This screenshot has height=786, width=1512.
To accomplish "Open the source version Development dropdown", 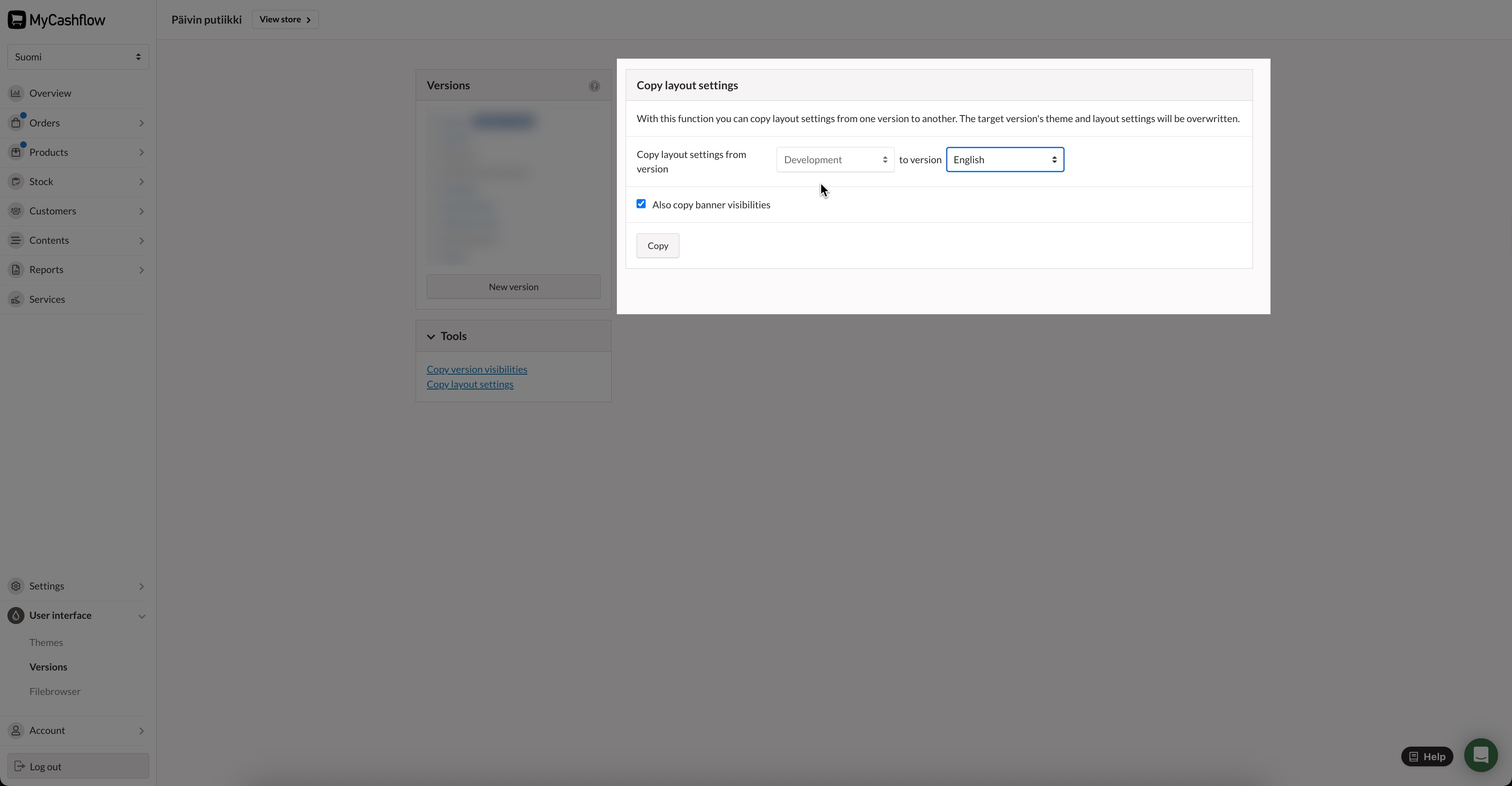I will [x=835, y=160].
